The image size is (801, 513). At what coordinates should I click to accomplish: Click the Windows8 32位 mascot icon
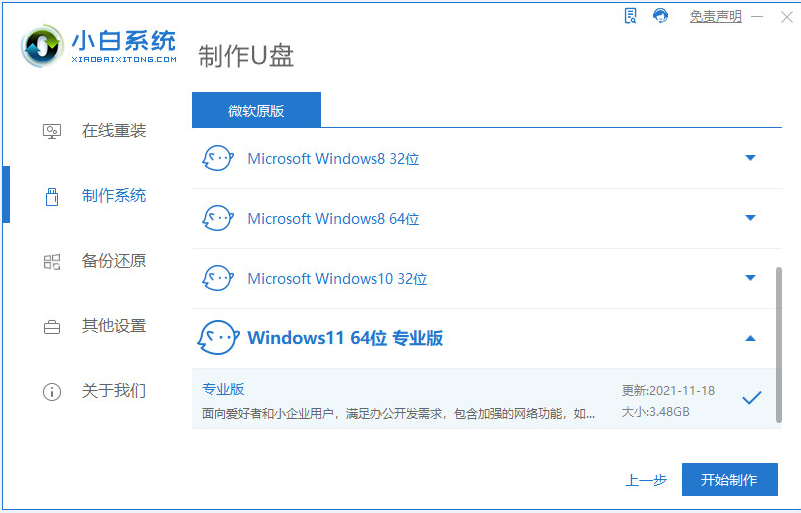(x=218, y=158)
